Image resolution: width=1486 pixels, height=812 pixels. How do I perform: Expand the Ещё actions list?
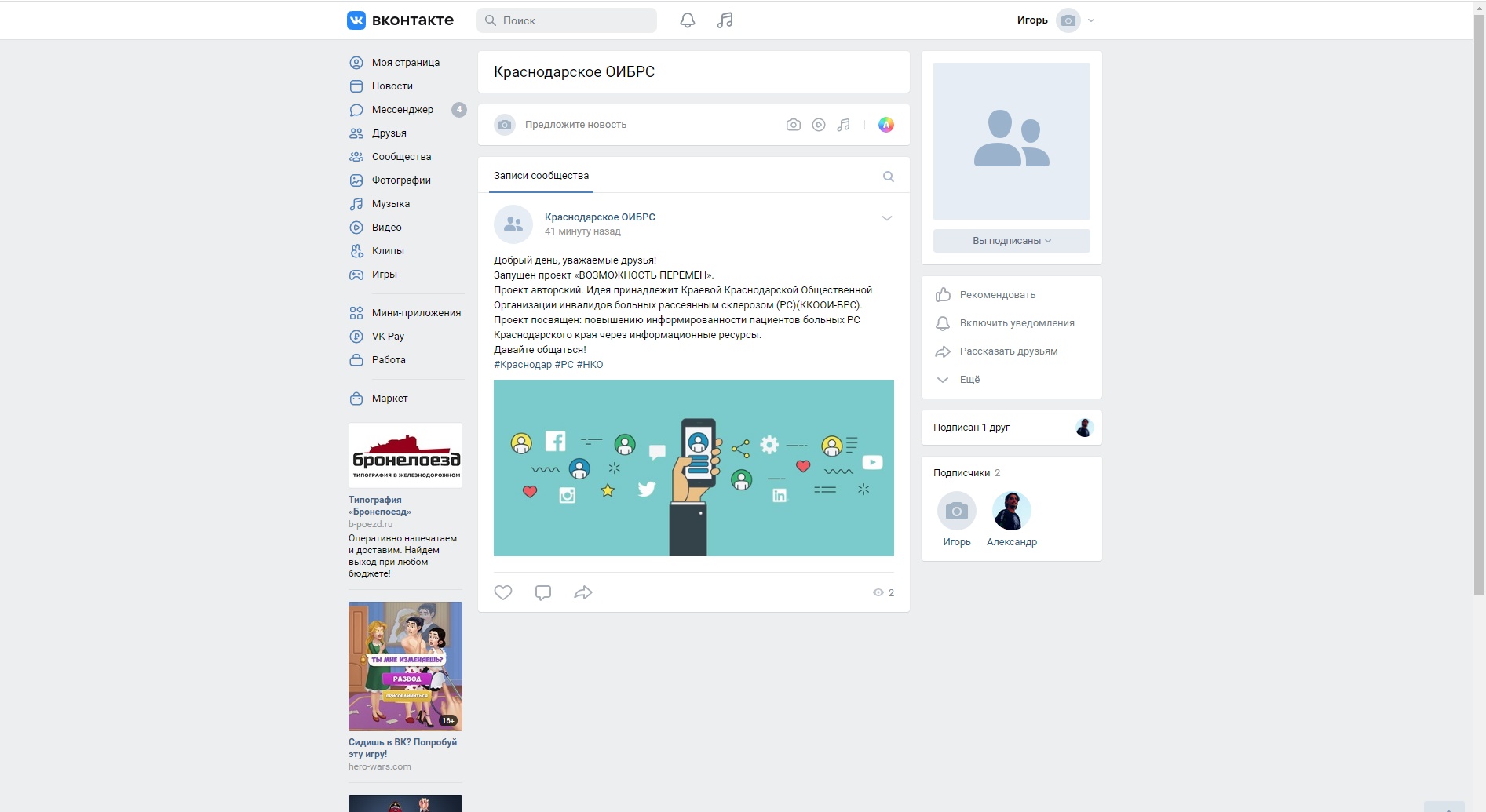pyautogui.click(x=969, y=380)
